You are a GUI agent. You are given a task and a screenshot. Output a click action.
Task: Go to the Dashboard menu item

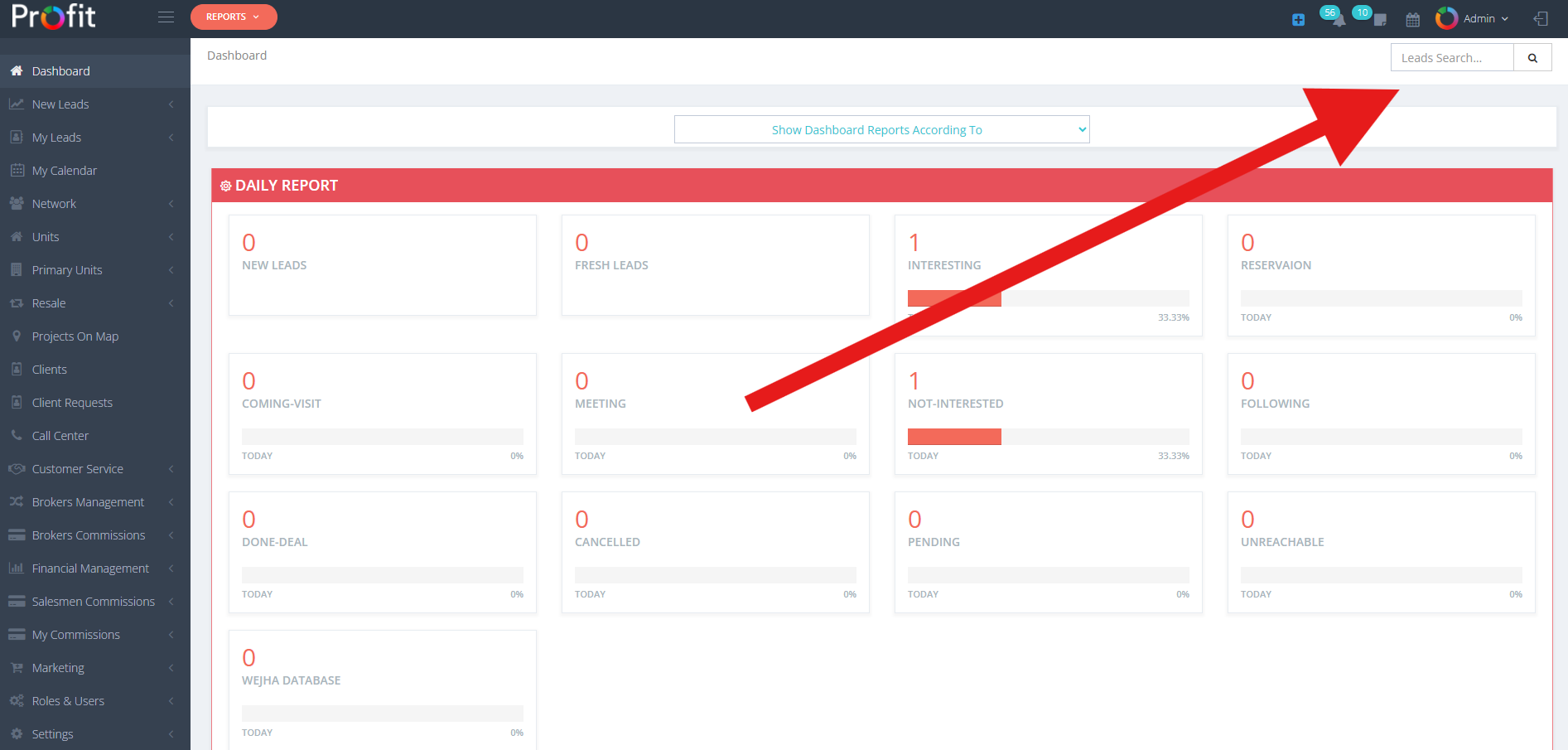60,70
